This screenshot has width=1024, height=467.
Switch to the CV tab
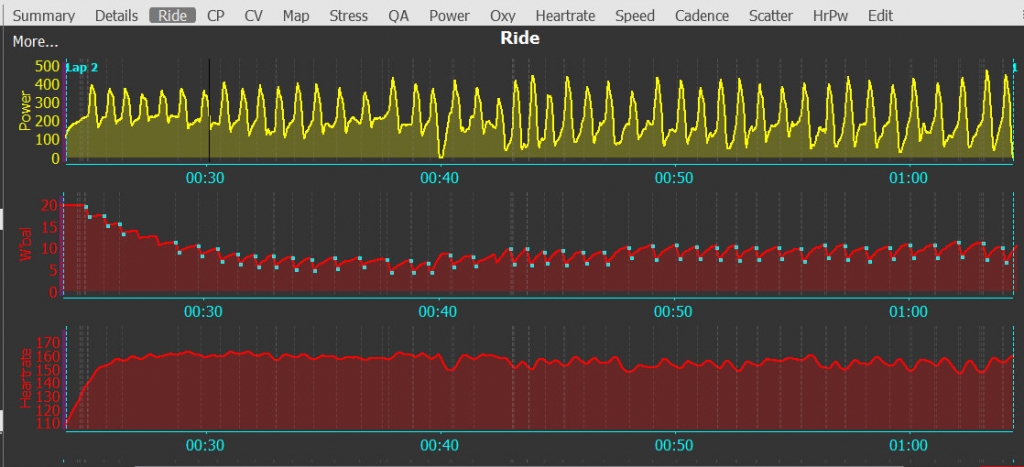(254, 16)
